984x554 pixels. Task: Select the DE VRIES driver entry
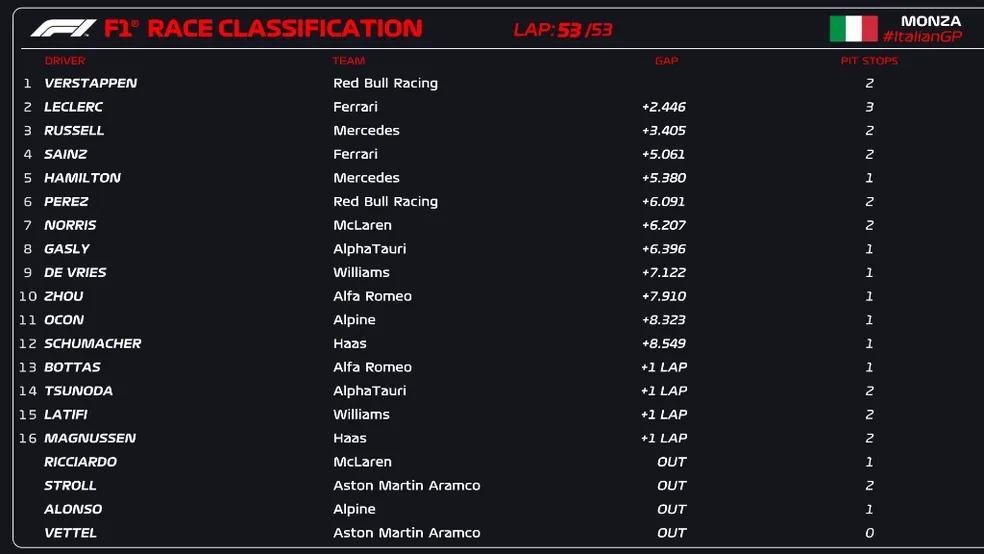75,272
